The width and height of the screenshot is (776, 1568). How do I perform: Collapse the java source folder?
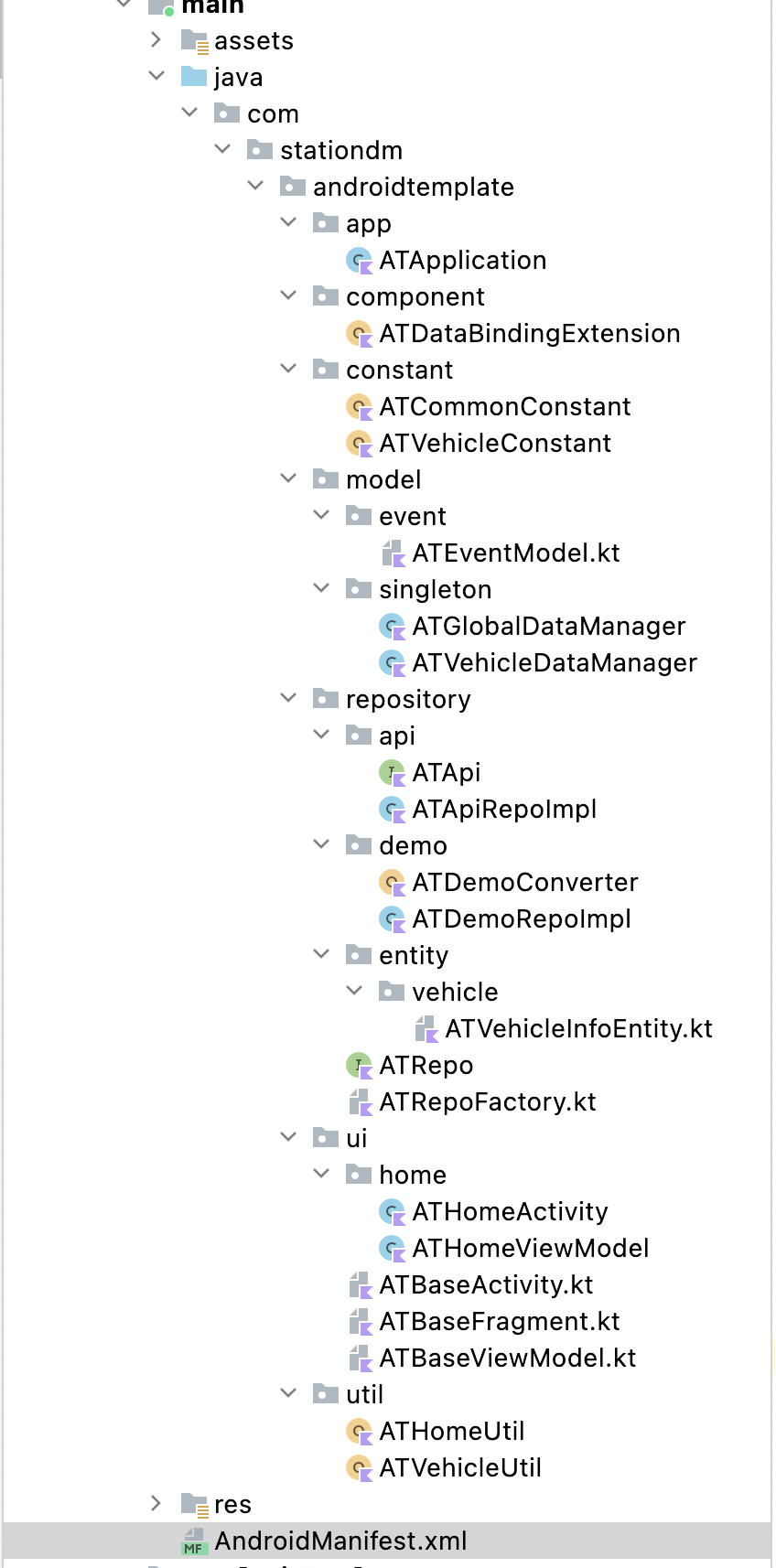(156, 76)
